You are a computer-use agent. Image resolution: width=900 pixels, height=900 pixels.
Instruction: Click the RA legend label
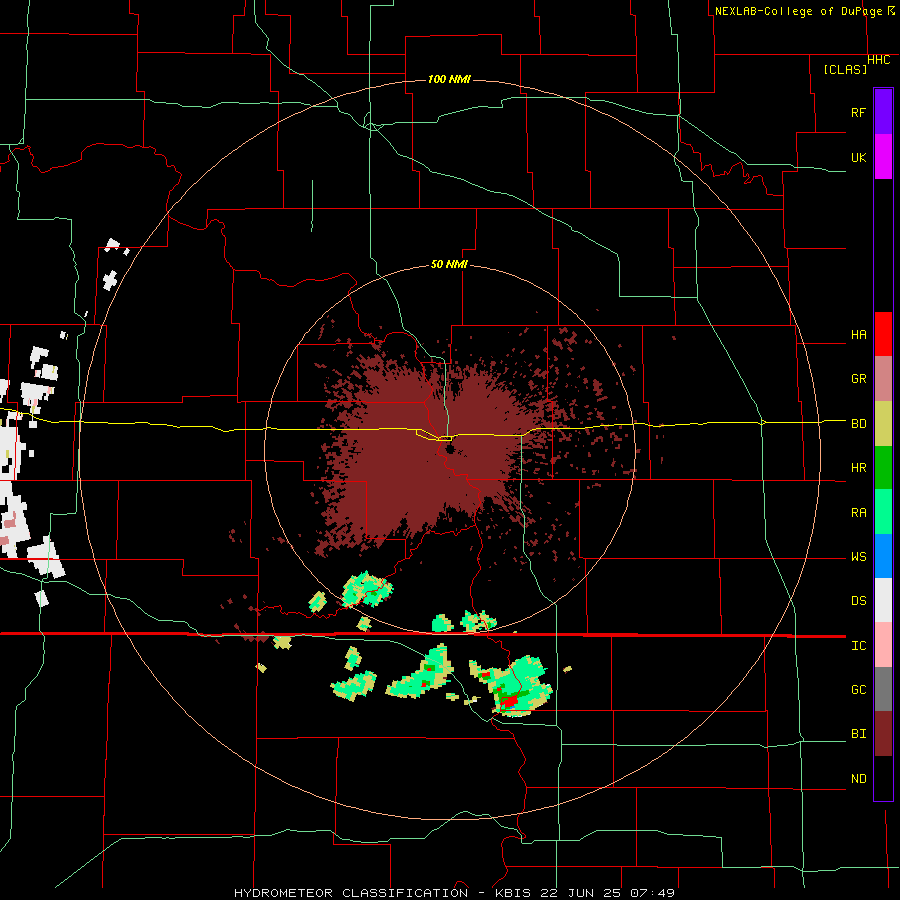point(858,513)
